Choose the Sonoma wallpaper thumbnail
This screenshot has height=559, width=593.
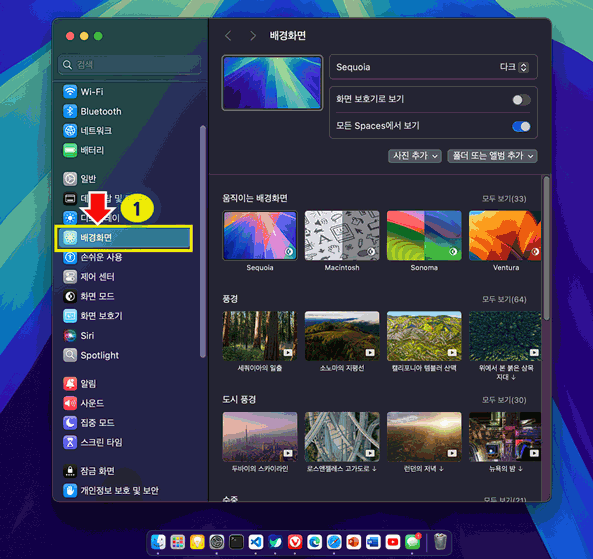point(424,236)
